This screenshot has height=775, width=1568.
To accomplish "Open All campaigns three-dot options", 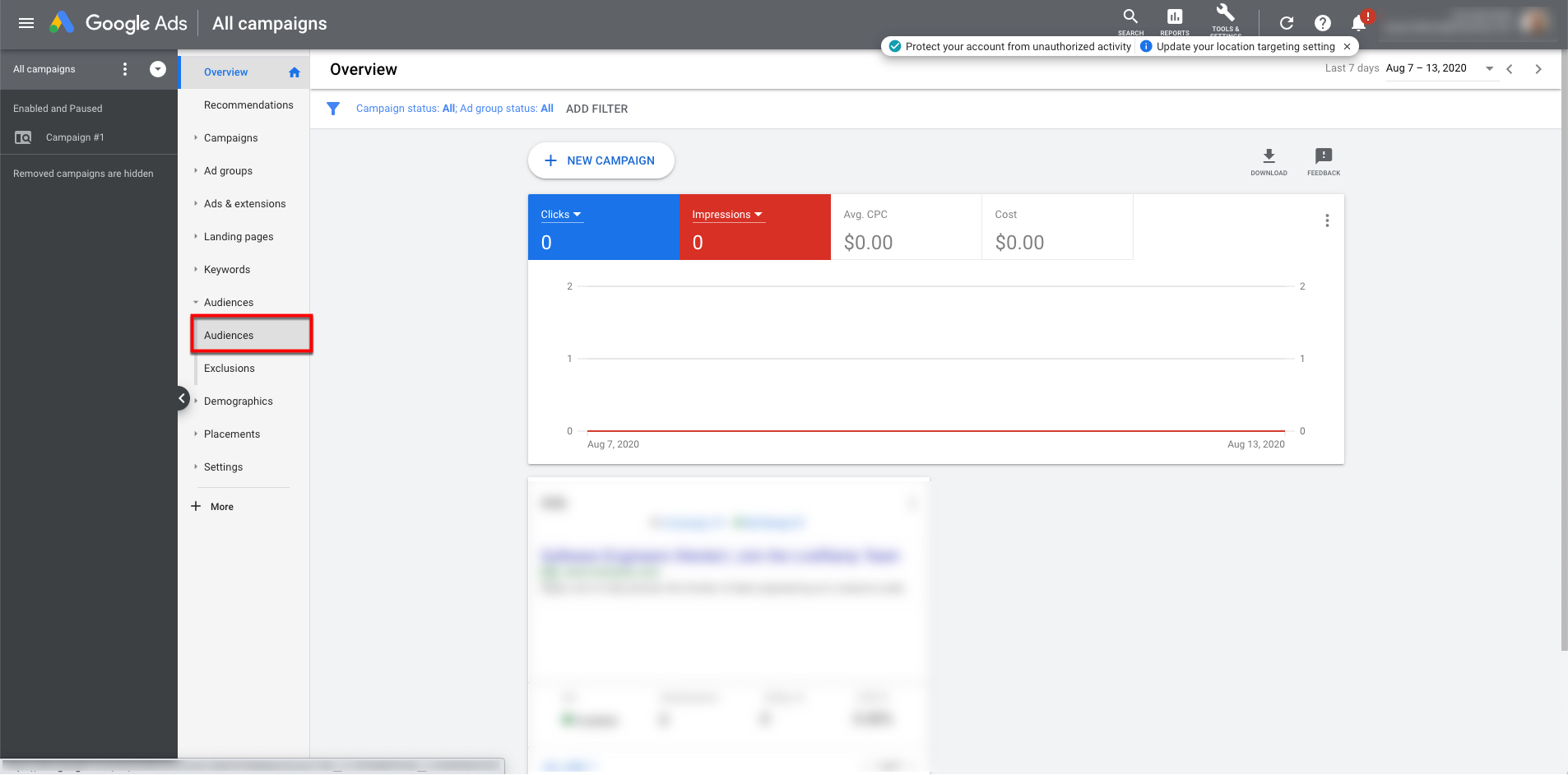I will pos(125,69).
